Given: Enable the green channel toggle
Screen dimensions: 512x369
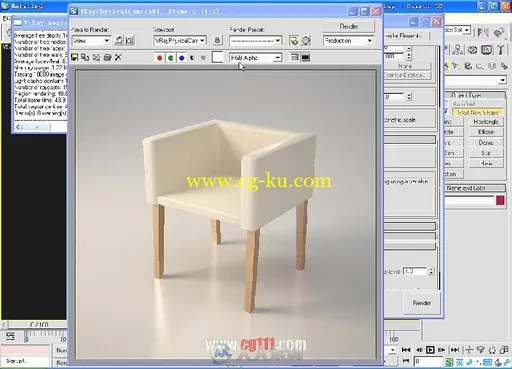Looking at the screenshot, I should pos(171,58).
